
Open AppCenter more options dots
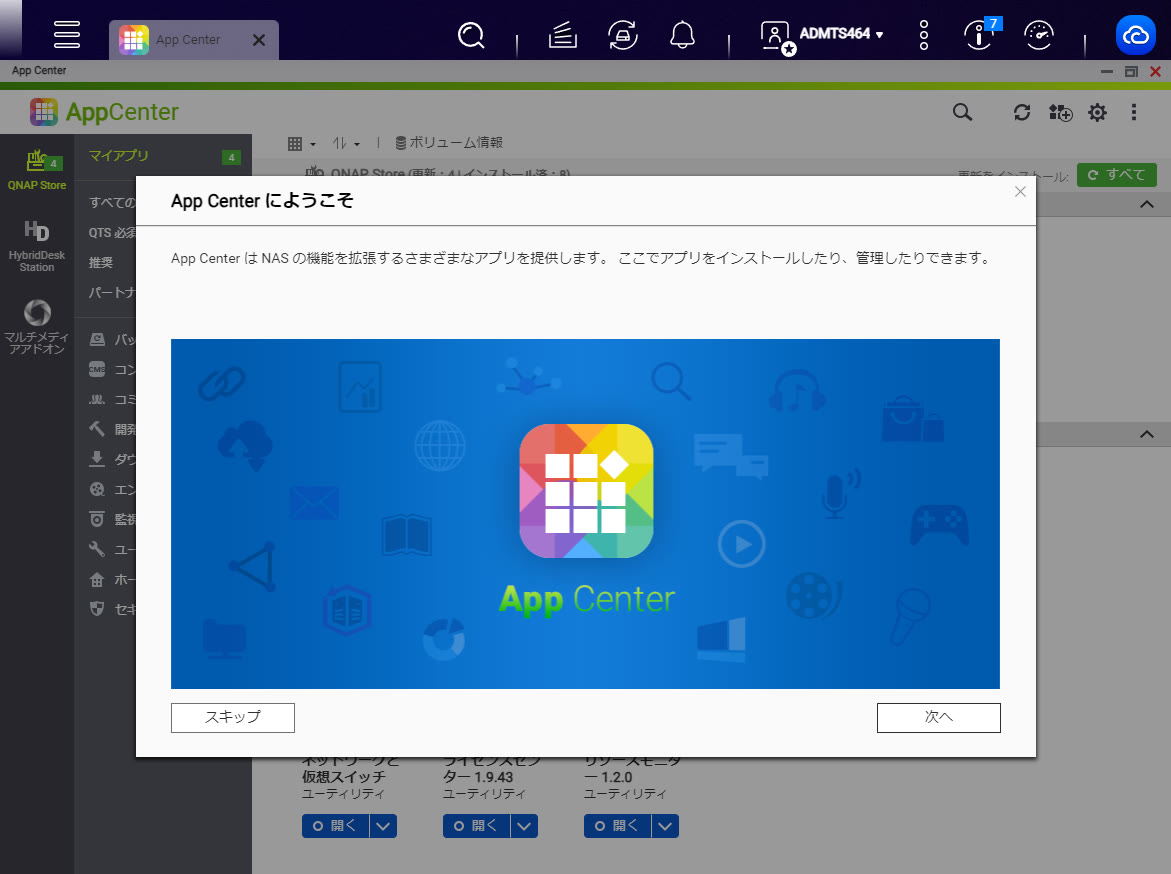click(x=1134, y=112)
